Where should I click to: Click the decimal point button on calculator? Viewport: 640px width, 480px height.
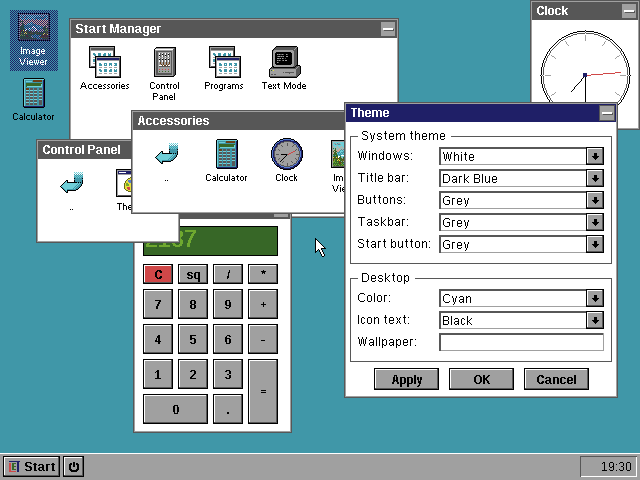(228, 409)
